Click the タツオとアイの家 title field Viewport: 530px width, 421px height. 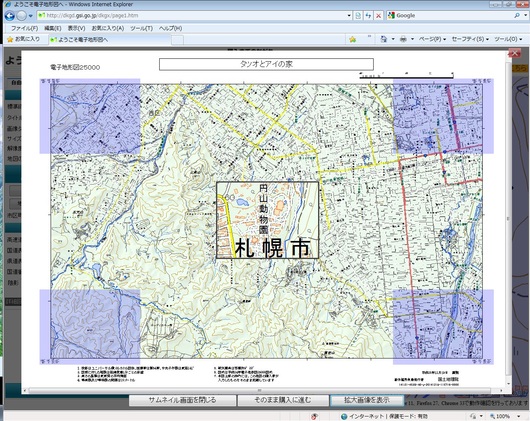click(x=266, y=64)
